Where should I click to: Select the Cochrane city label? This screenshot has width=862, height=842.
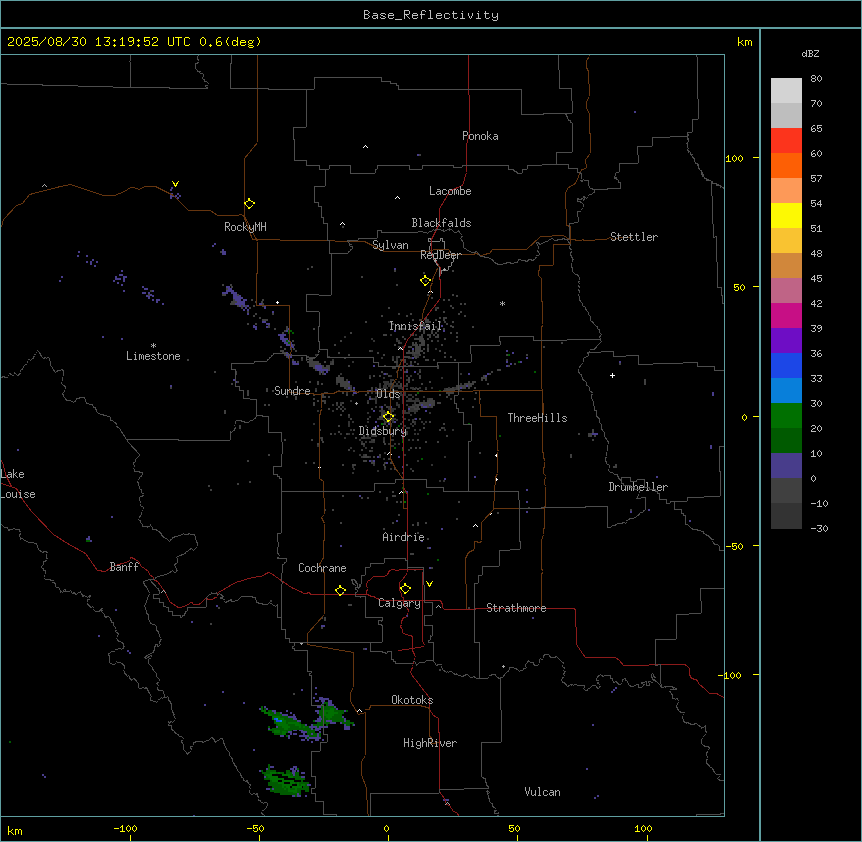[322, 568]
